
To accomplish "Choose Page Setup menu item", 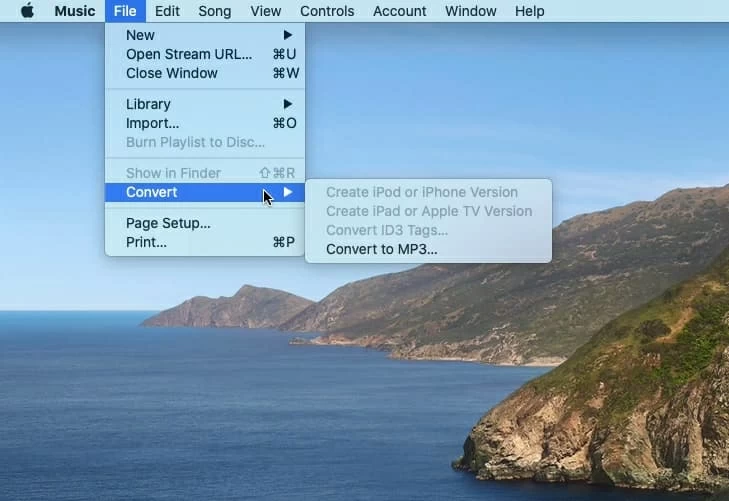I will click(168, 223).
